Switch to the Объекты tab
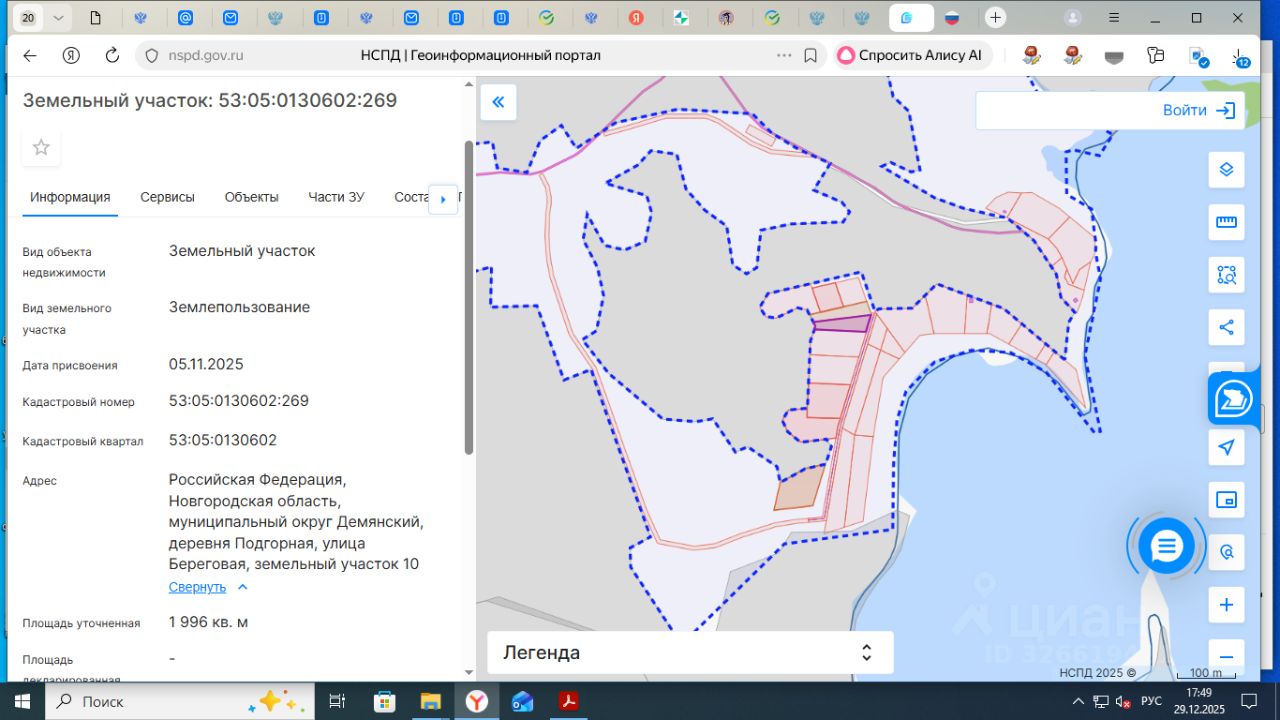 251,197
